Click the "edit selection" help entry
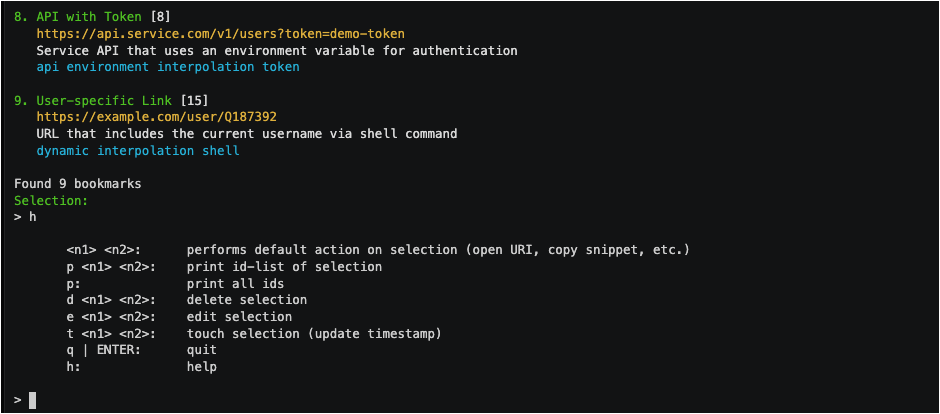Image resolution: width=940 pixels, height=414 pixels. 239,317
